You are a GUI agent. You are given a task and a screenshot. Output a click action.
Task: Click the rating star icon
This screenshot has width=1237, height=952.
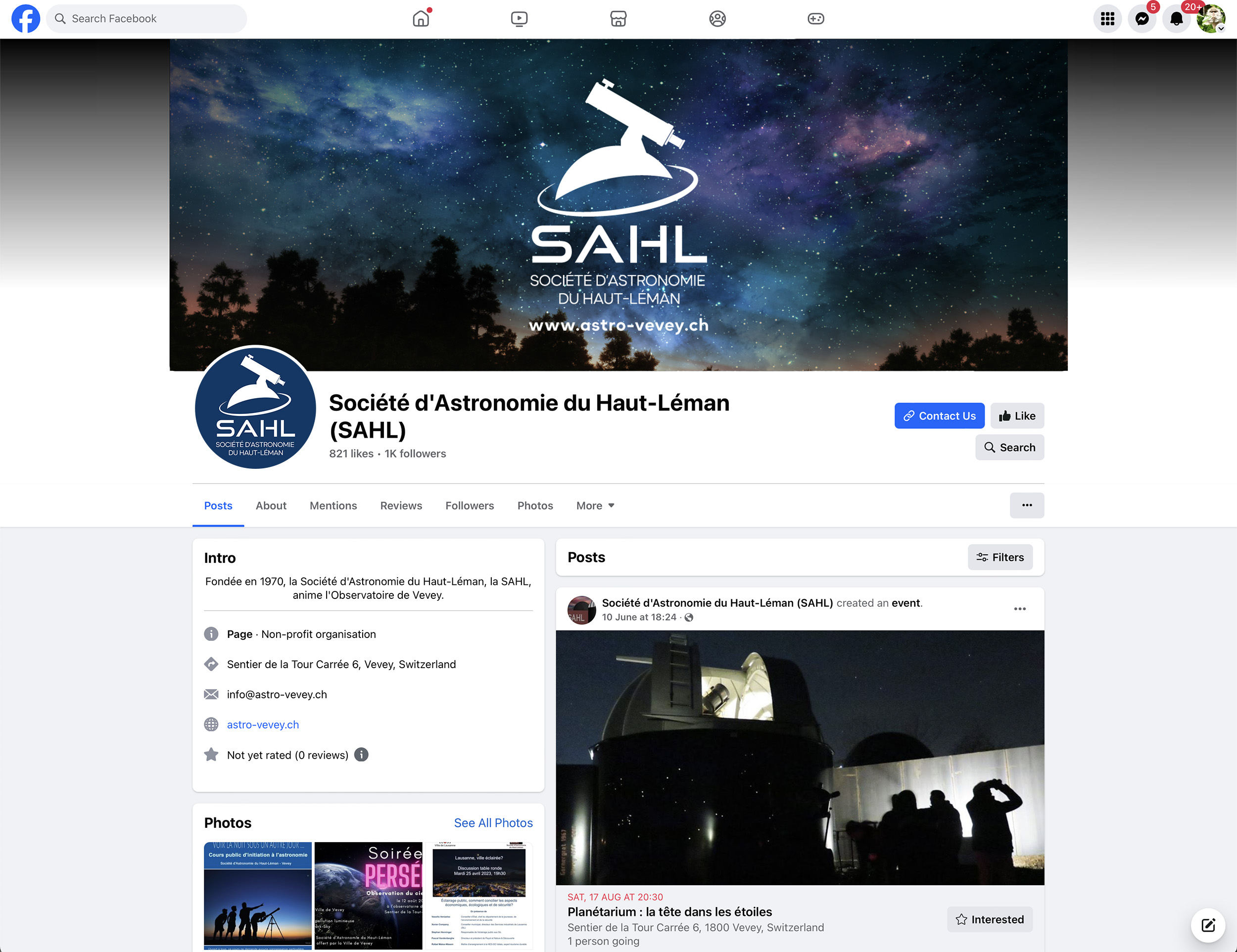(211, 755)
